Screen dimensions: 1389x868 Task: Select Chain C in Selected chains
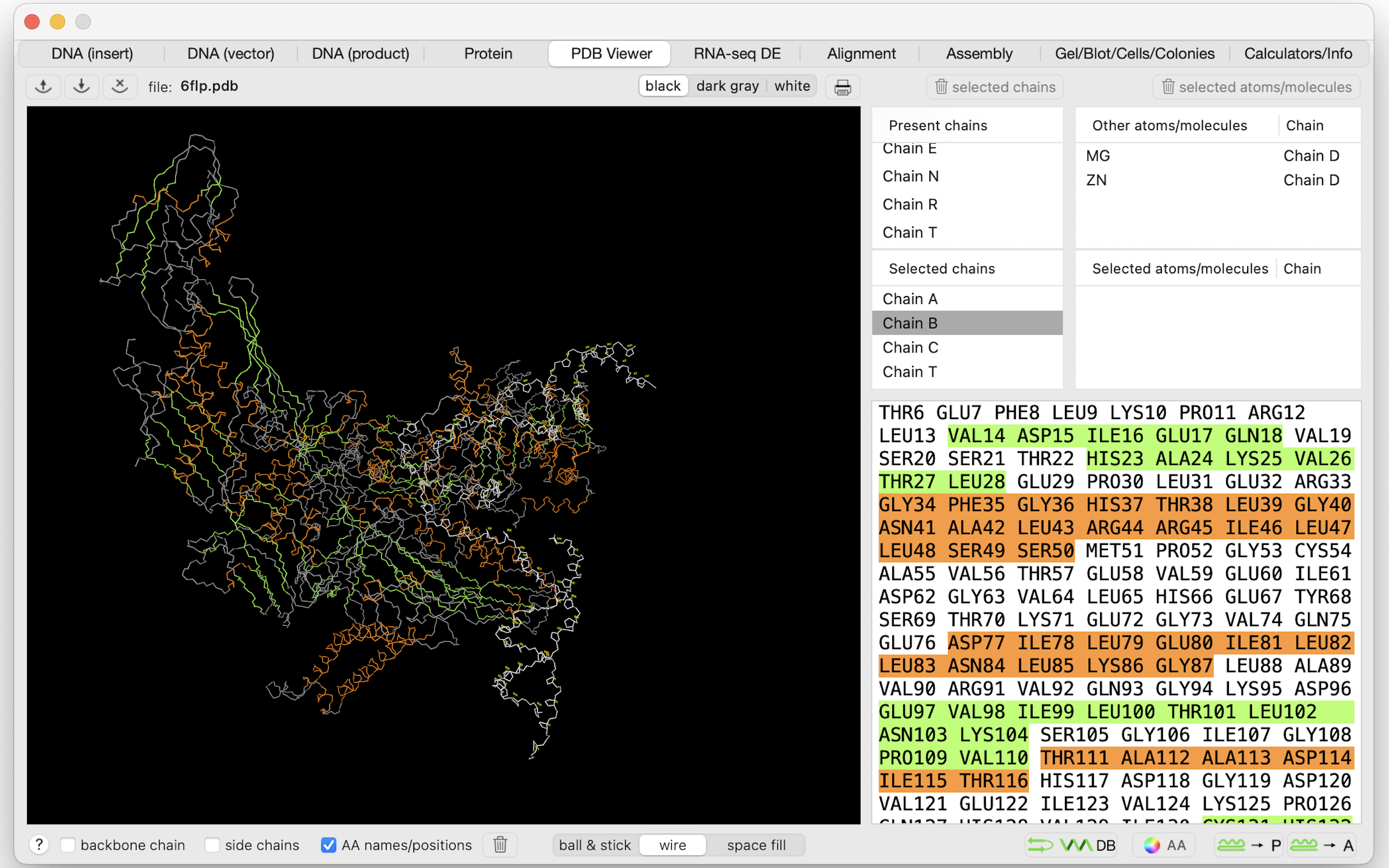pyautogui.click(x=967, y=347)
